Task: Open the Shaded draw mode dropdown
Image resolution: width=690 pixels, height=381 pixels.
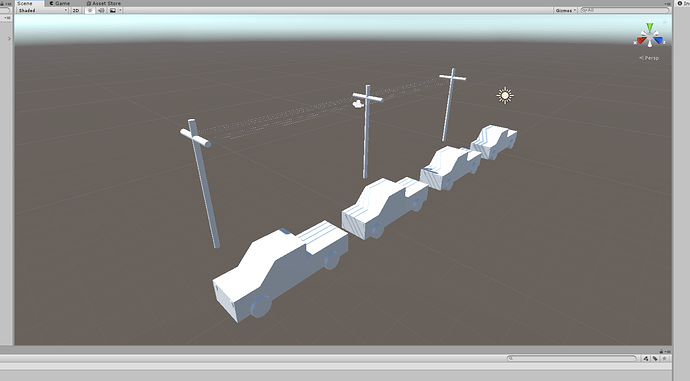Action: pos(42,10)
